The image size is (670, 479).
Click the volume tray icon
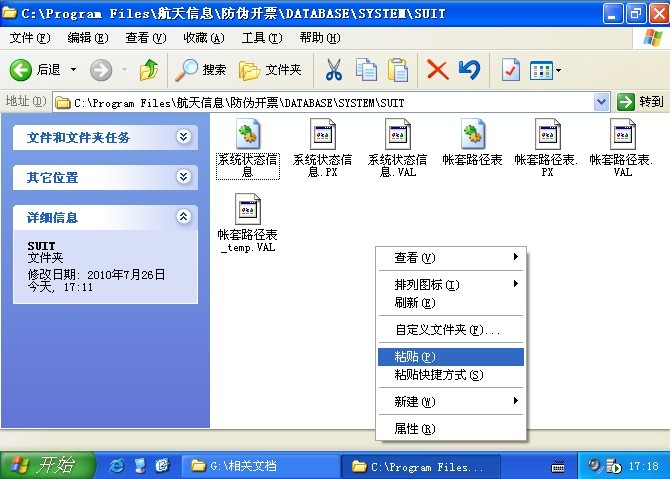(594, 464)
